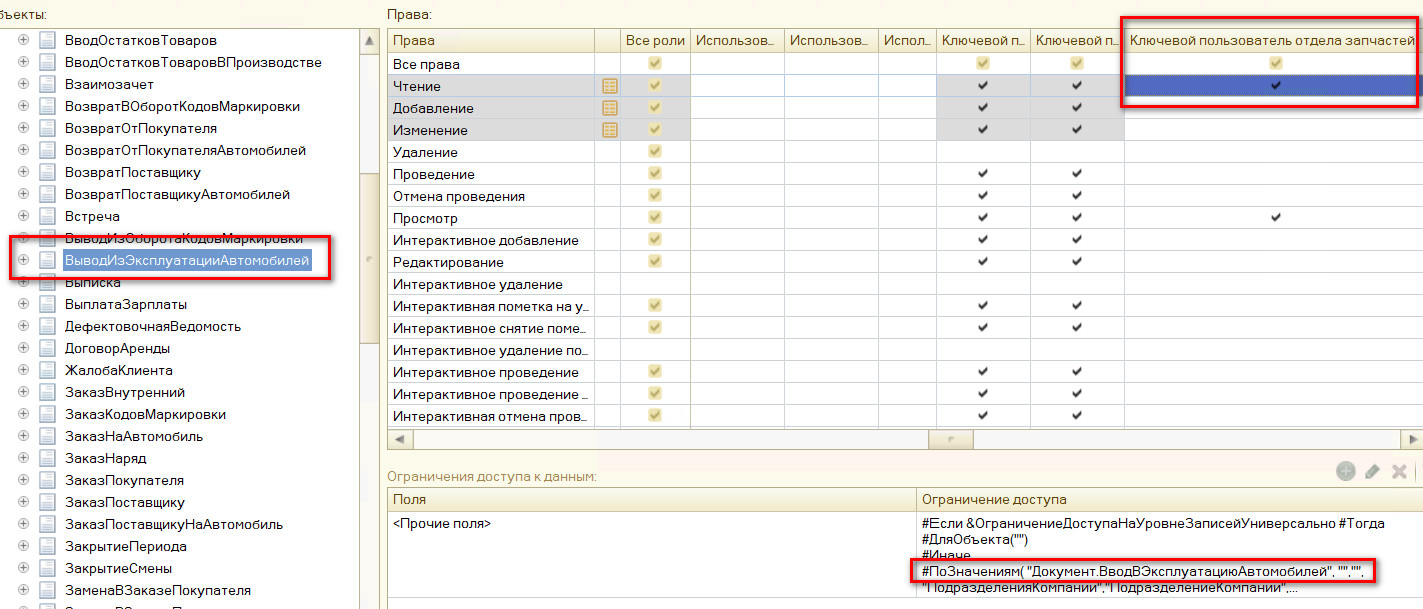The image size is (1423, 609).
Task: Click the Поля column header
Action: point(652,499)
